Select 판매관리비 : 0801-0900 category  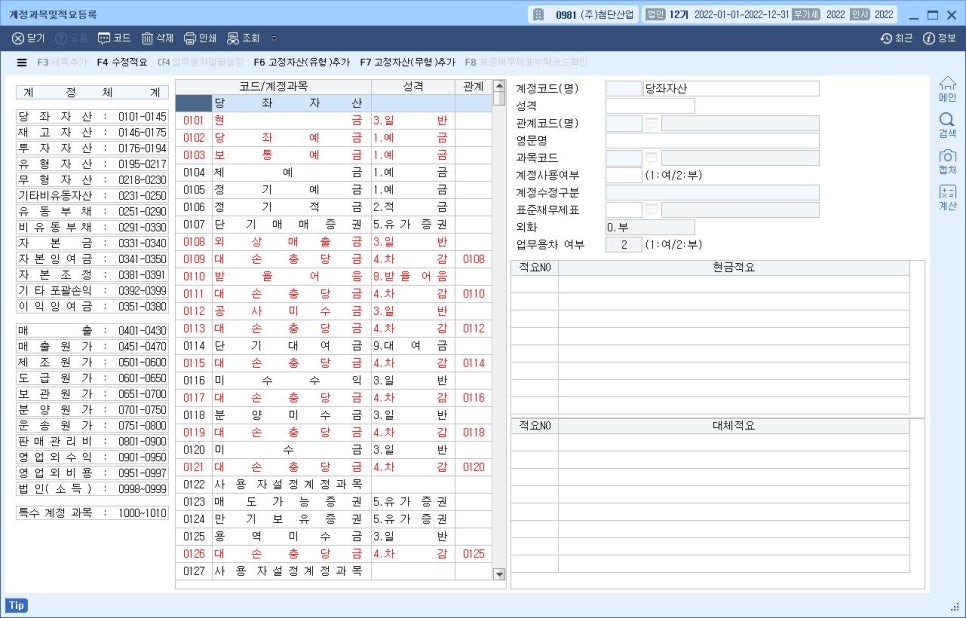92,441
